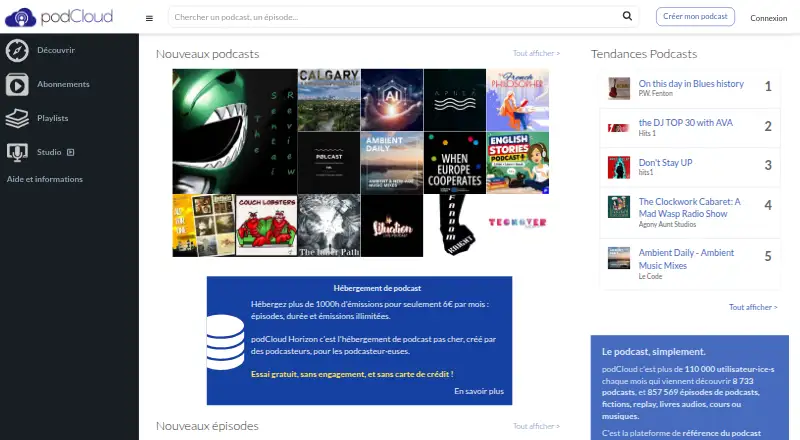Click the database icon in hosting banner
Viewport: 800px width, 440px height.
click(x=225, y=342)
